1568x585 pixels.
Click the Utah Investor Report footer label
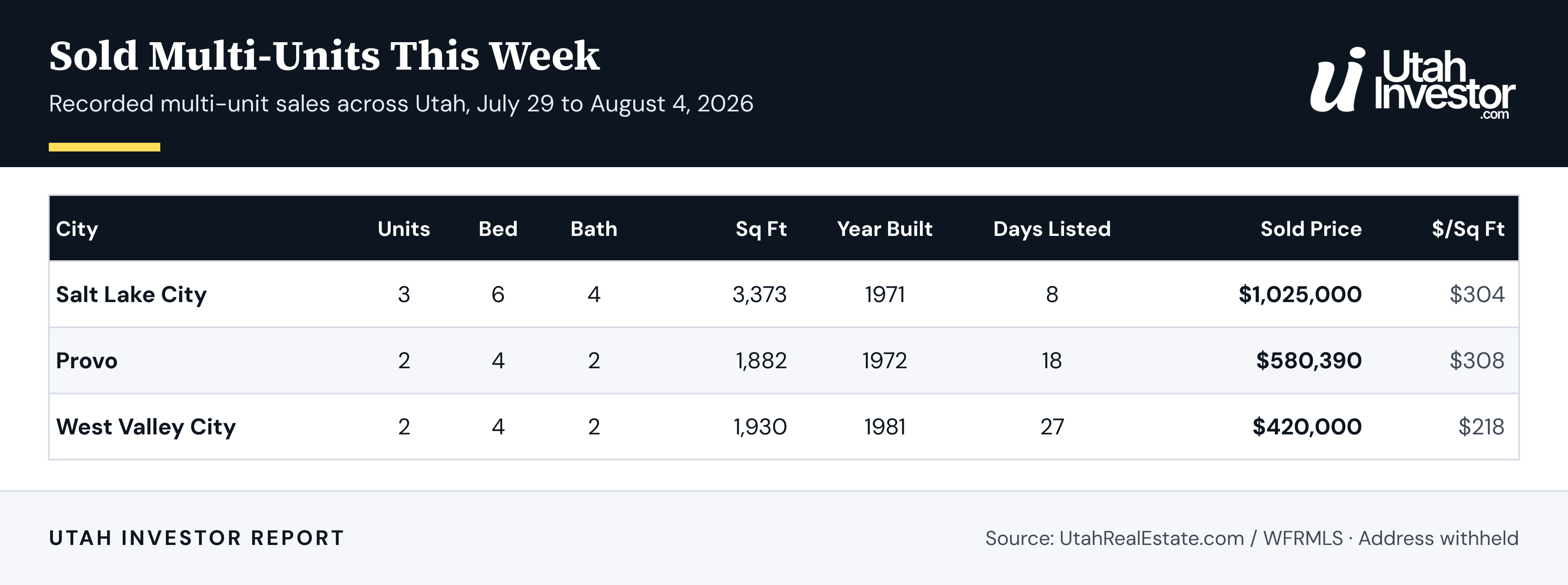[x=196, y=538]
